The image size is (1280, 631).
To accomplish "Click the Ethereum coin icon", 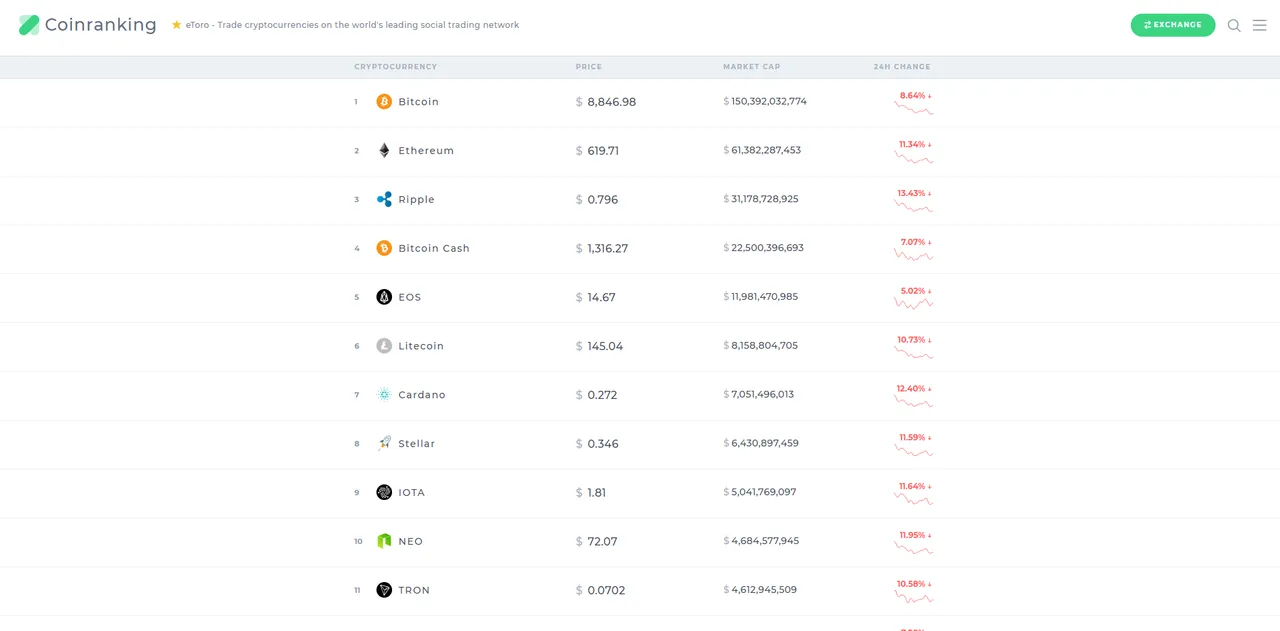I will tap(384, 151).
